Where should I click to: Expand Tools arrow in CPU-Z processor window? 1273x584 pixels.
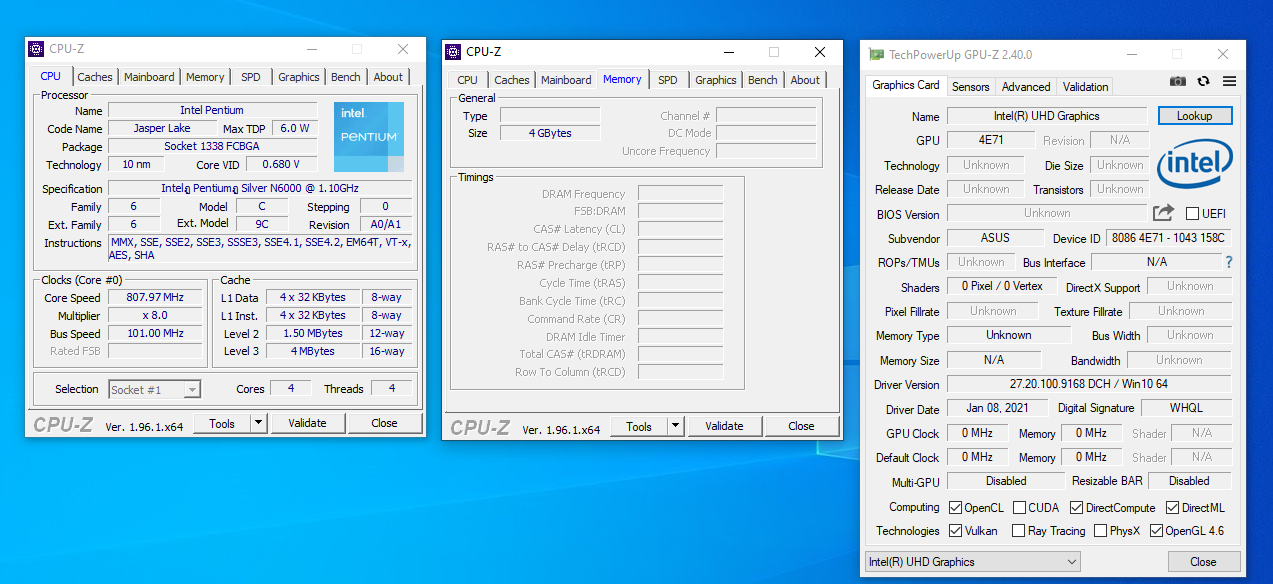(x=258, y=423)
